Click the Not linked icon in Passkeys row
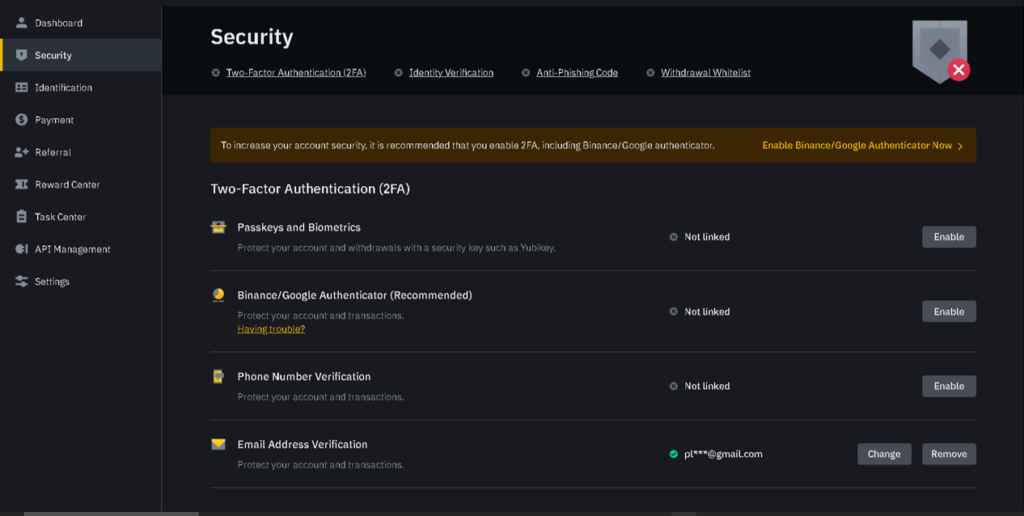This screenshot has width=1024, height=516. click(673, 237)
